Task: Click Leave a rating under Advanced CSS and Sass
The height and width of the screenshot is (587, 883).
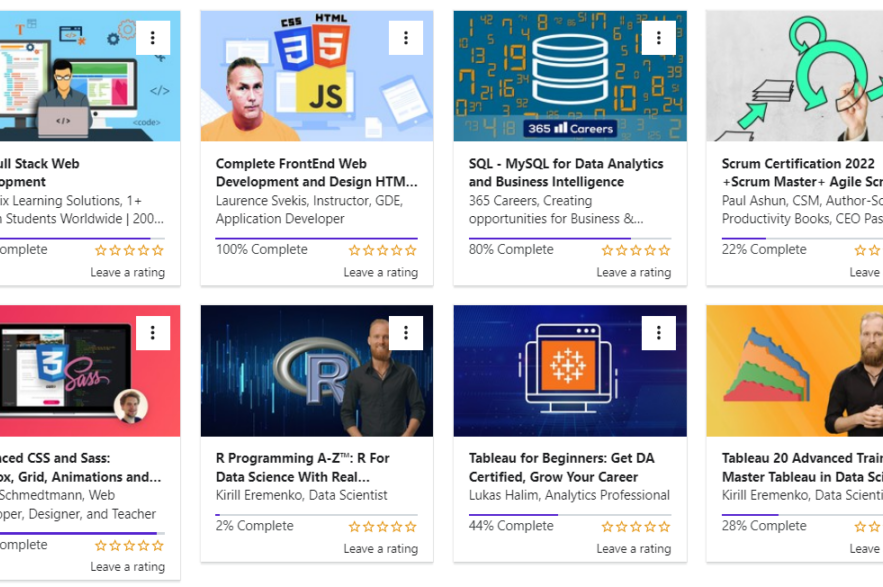Action: [x=128, y=567]
